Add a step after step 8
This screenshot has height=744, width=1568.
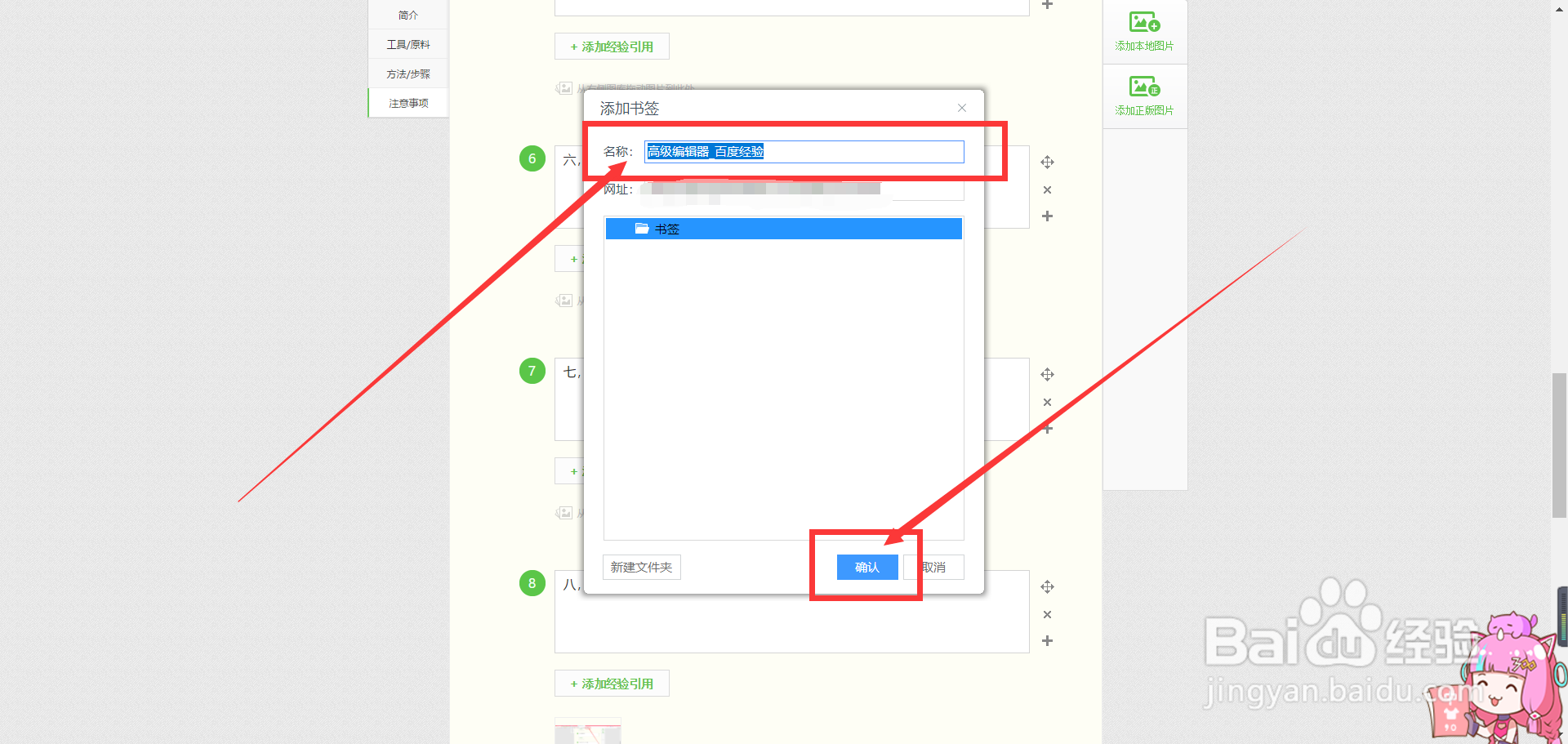point(1048,641)
